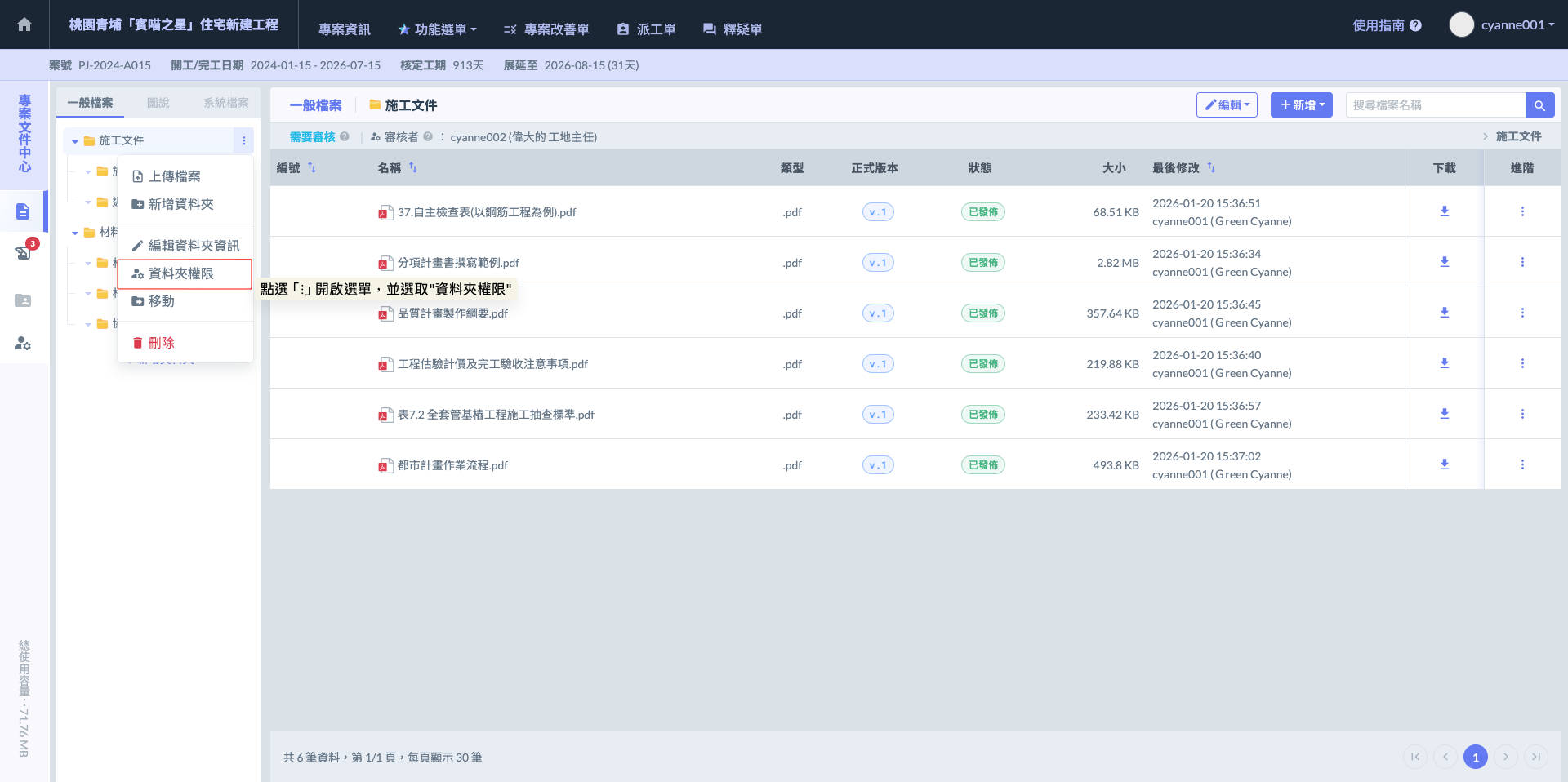This screenshot has height=782, width=1568.
Task: Click the search magnifier button
Action: 1539,105
